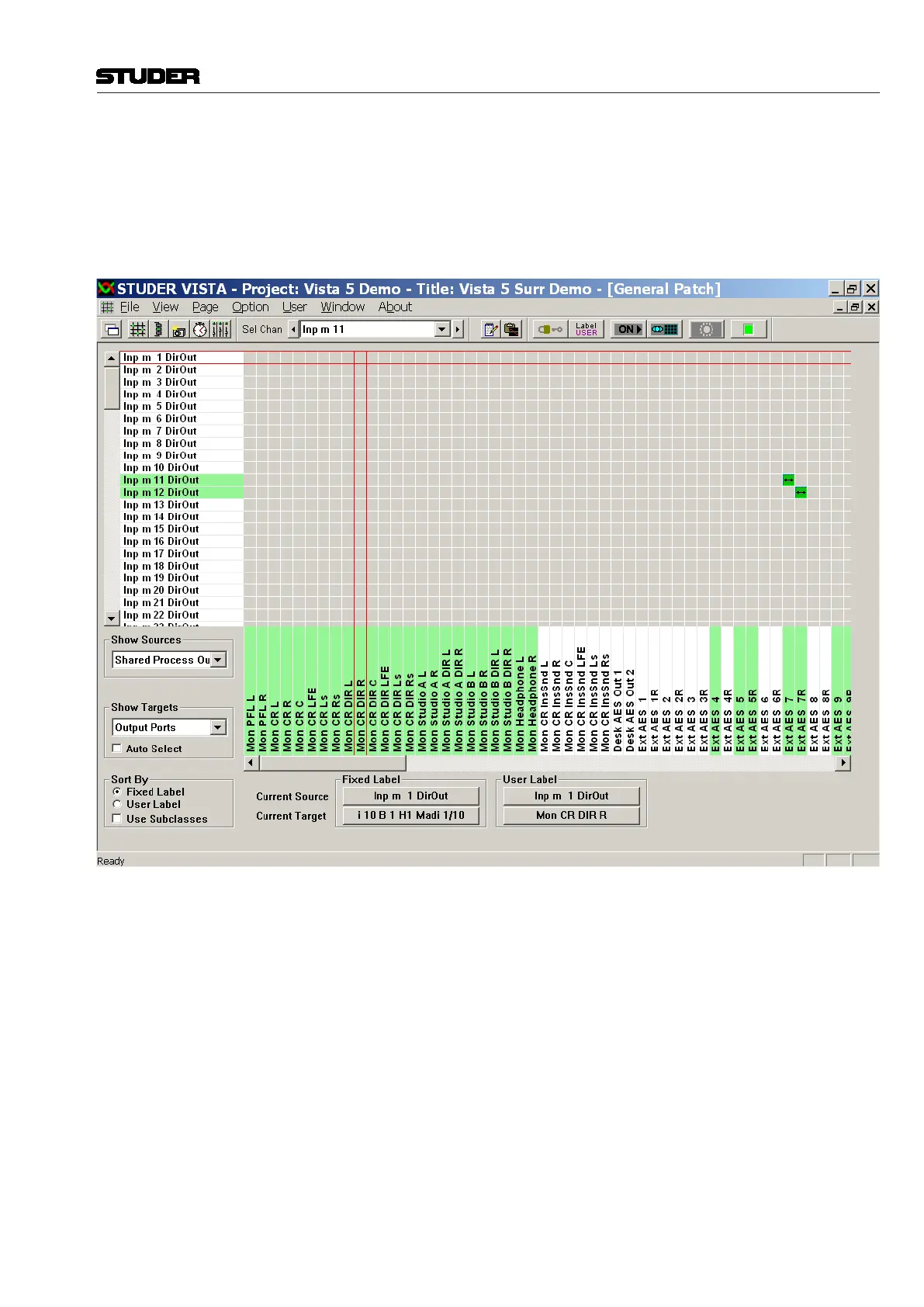Viewport: 924px width, 1307px height.
Task: Click the source list scroll down arrow
Action: click(112, 619)
